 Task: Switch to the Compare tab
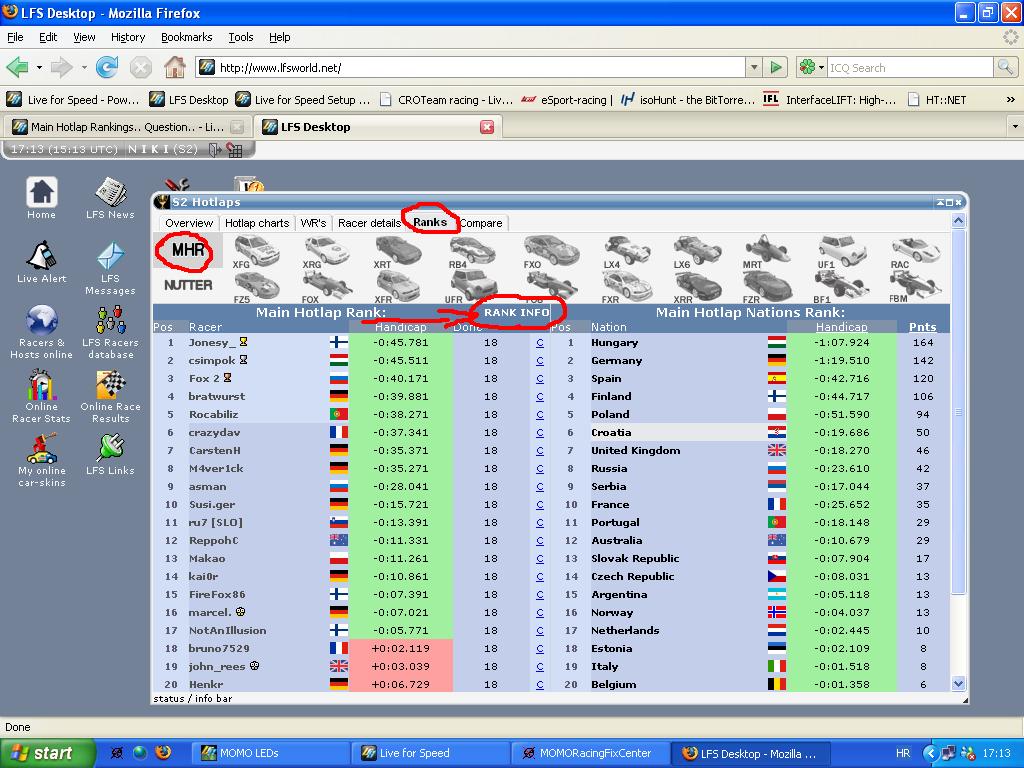coord(481,223)
